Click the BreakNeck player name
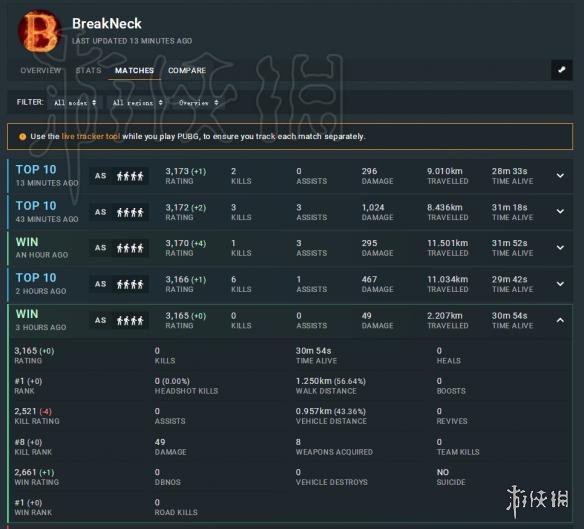This screenshot has height=529, width=584. click(x=107, y=23)
